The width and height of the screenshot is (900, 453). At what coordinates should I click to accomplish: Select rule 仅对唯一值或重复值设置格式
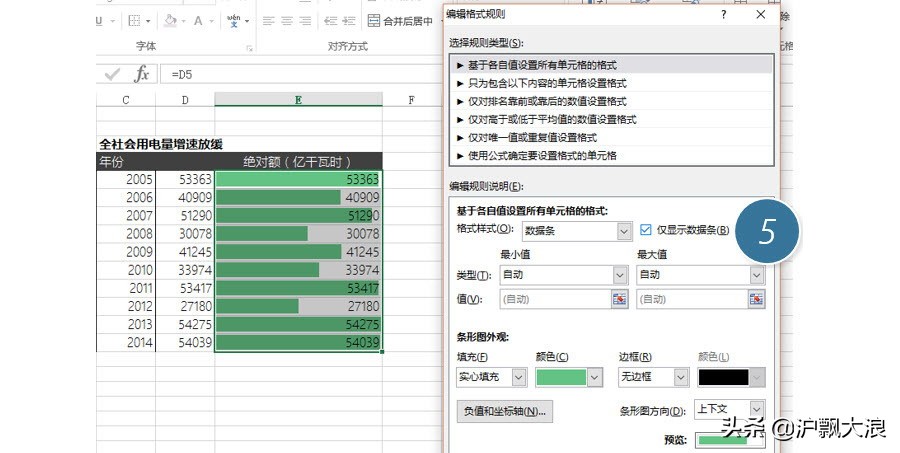[x=611, y=137]
